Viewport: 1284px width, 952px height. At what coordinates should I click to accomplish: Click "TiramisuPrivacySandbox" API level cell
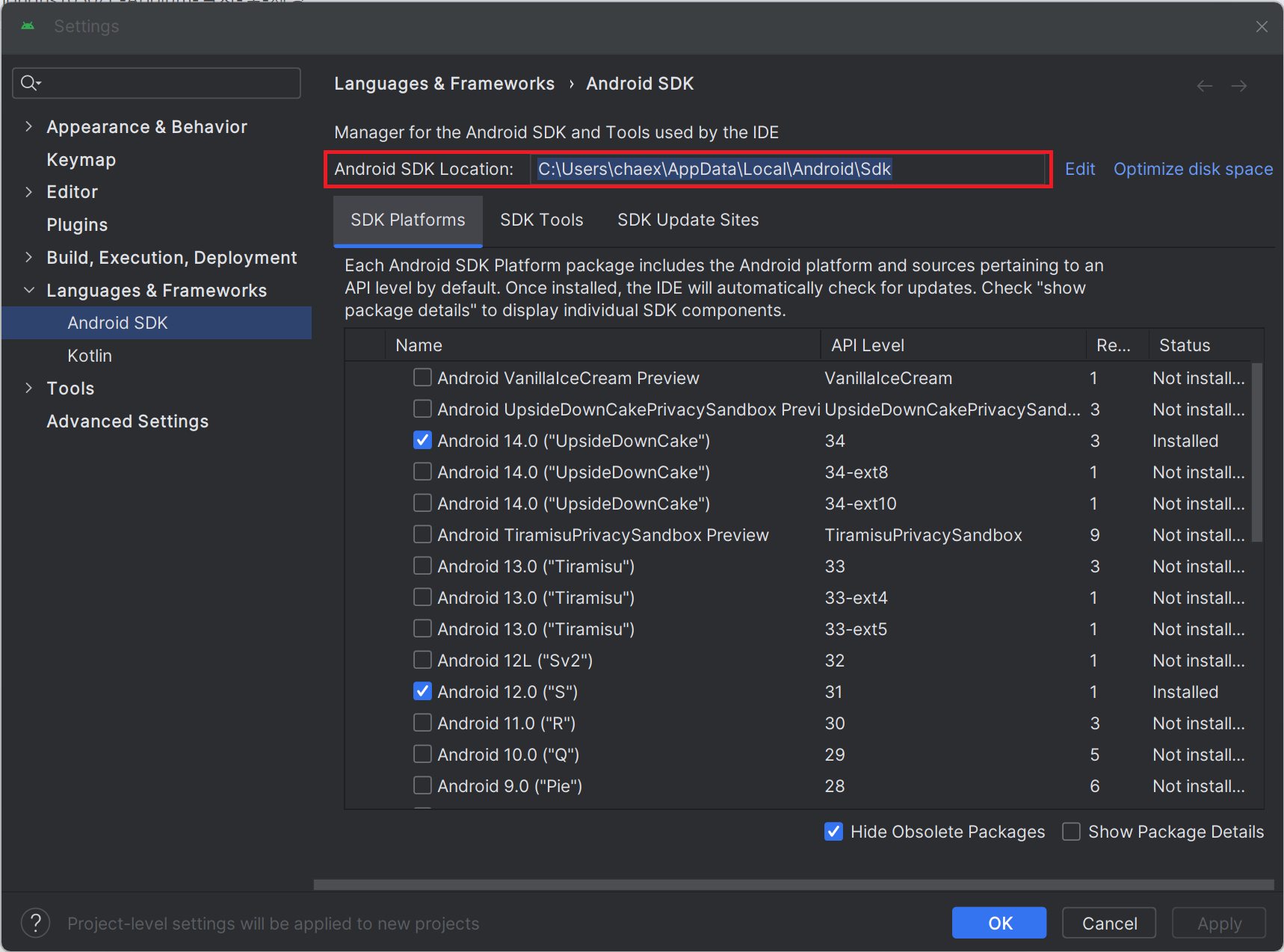923,535
